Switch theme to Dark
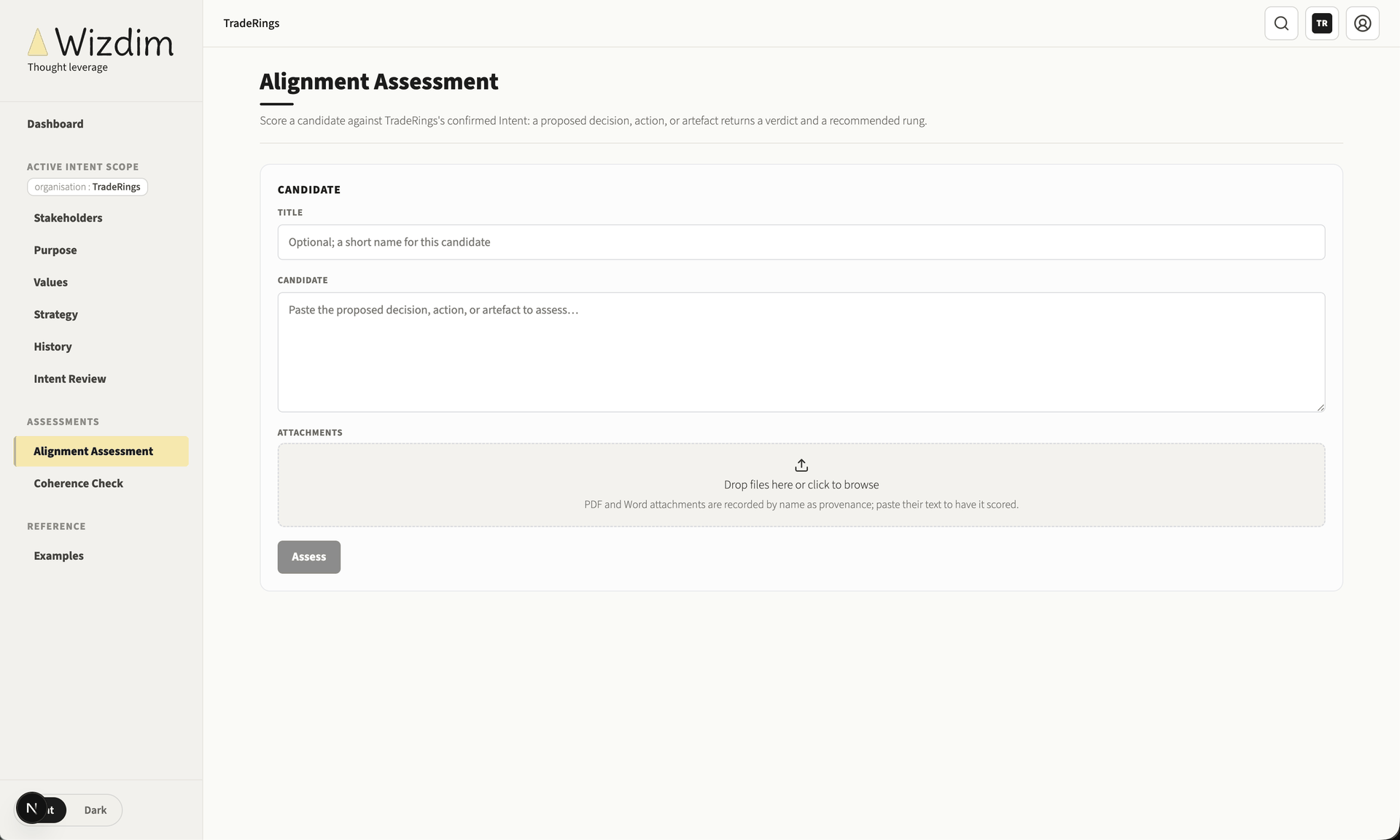This screenshot has width=1400, height=840. 95,810
